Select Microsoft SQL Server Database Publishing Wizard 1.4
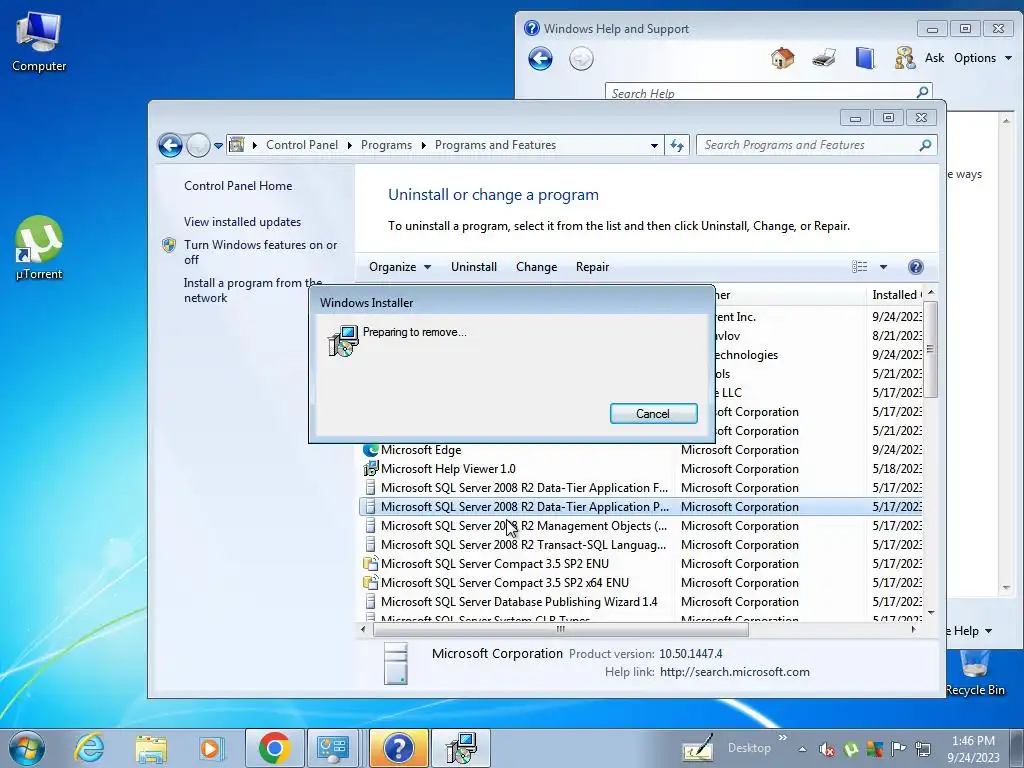The image size is (1024, 768). 519,601
